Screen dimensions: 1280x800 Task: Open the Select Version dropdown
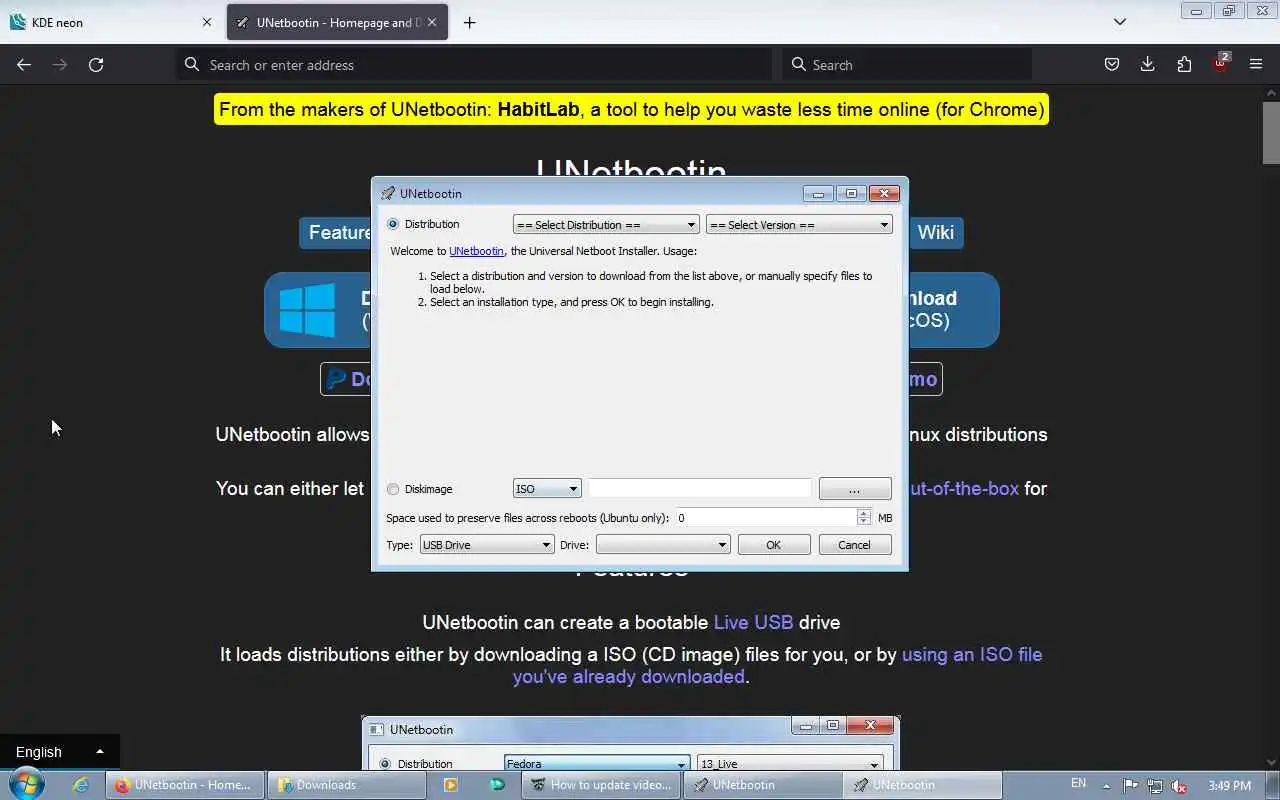(x=799, y=225)
